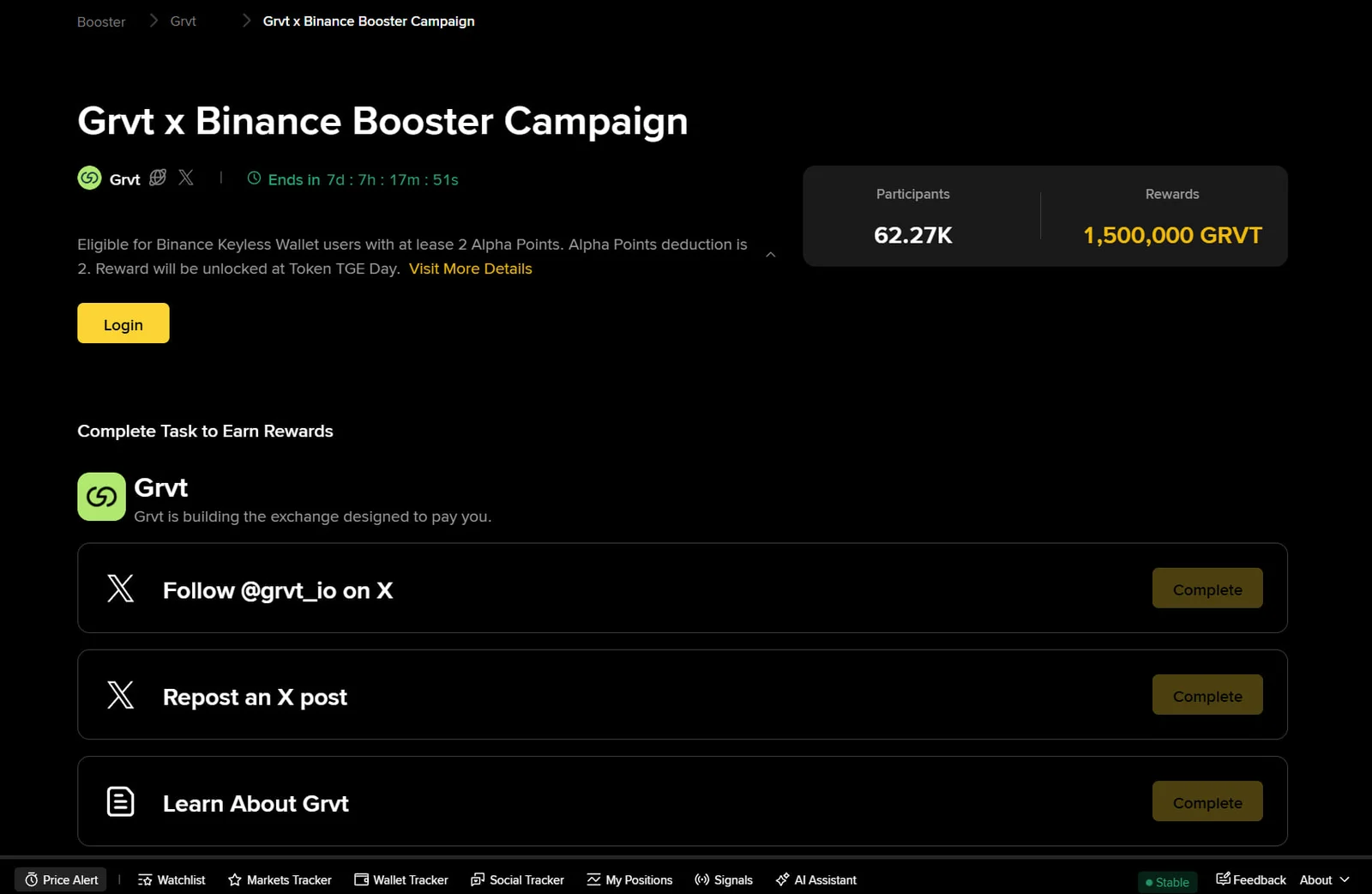Complete the Learn About Grvt task
Image resolution: width=1372 pixels, height=894 pixels.
(x=1207, y=801)
